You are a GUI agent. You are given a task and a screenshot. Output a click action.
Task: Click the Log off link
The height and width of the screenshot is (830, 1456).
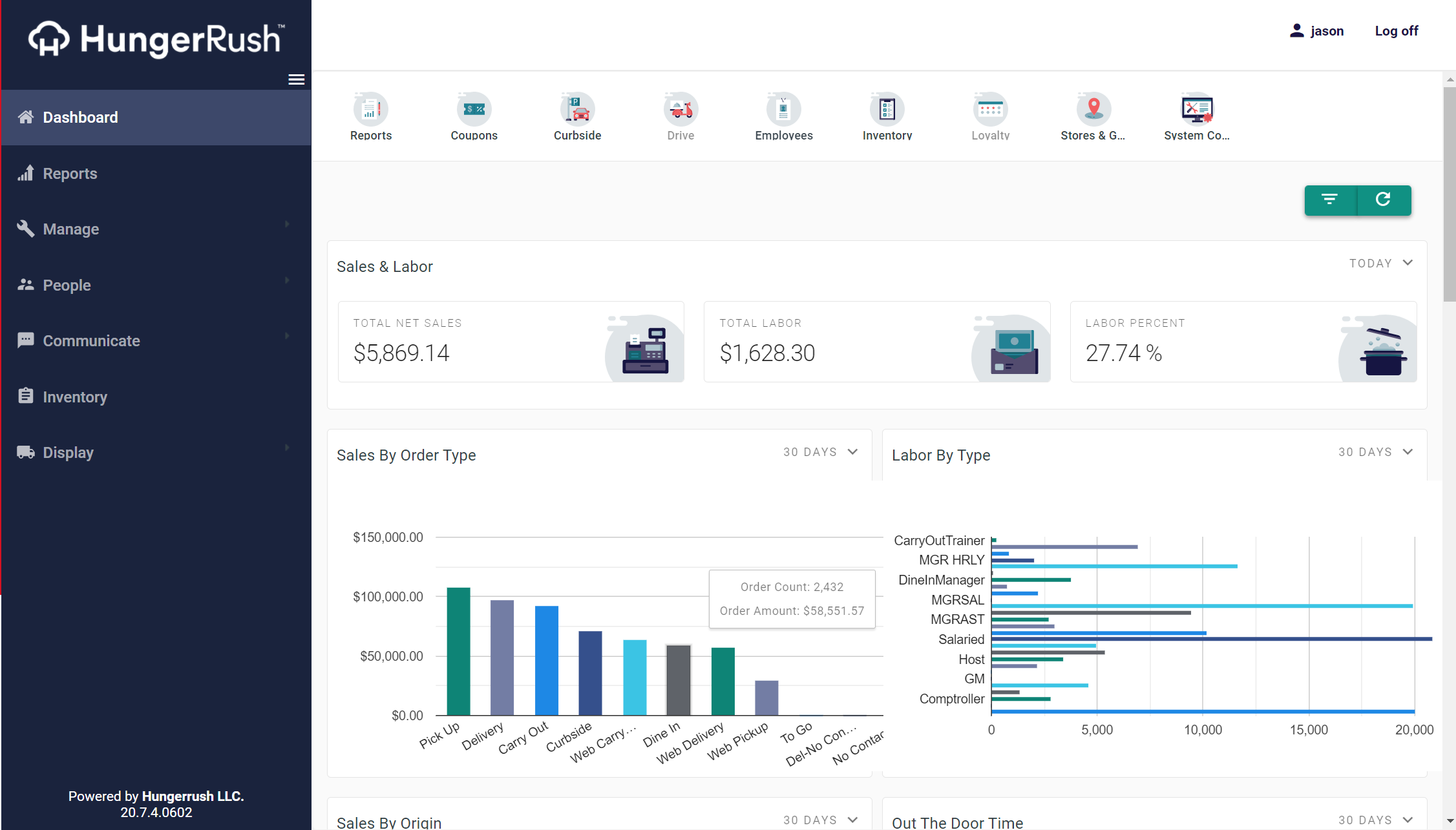[x=1396, y=31]
